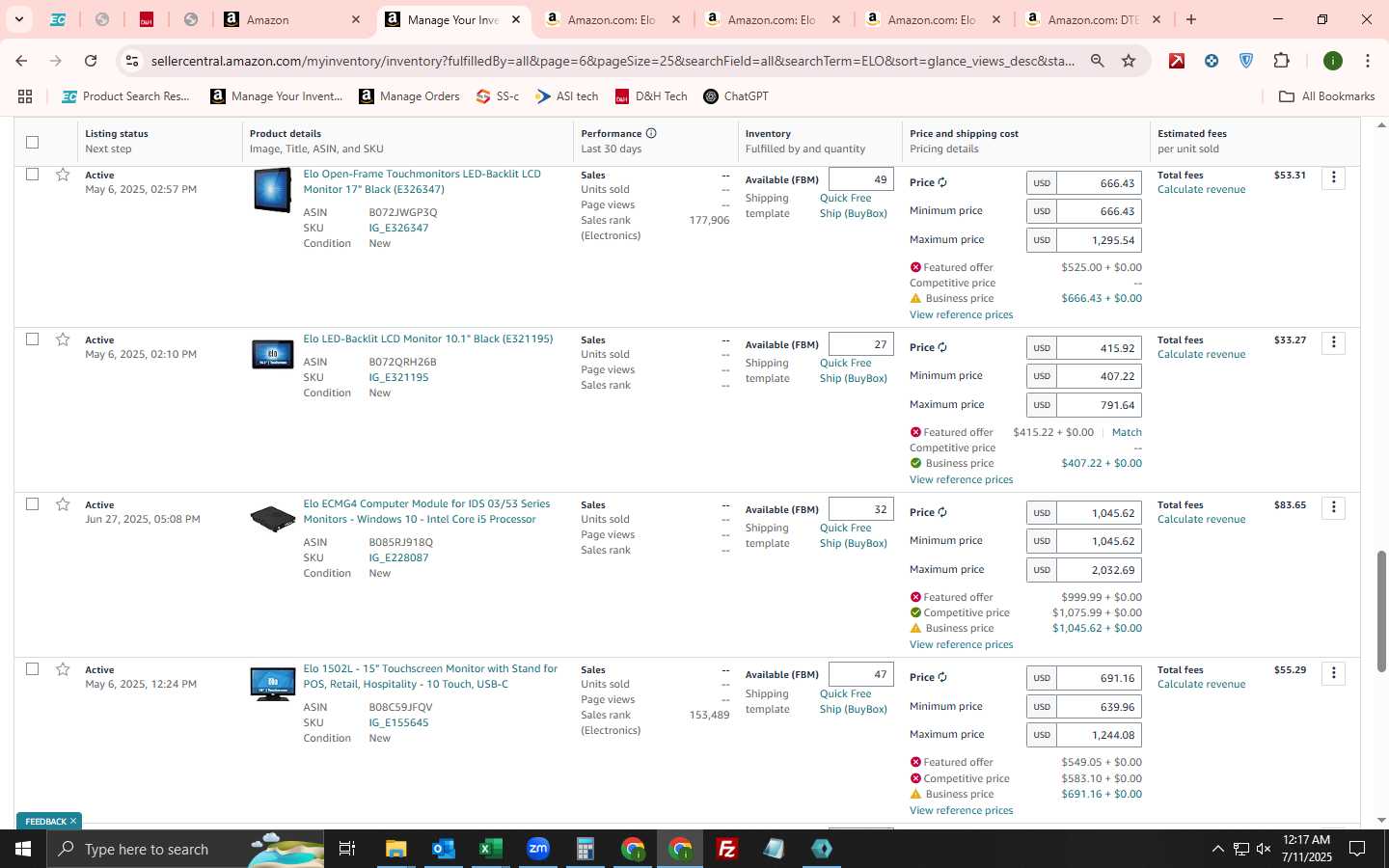Image resolution: width=1389 pixels, height=868 pixels.
Task: Calculate revenue for the $83.65 fees listing
Action: 1201,519
